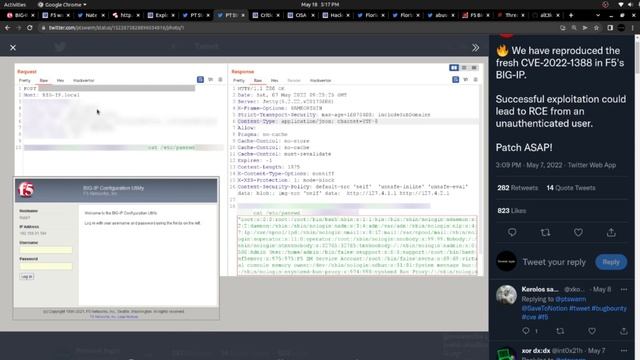
Task: Click your profile avatar beside reply box
Action: click(506, 261)
